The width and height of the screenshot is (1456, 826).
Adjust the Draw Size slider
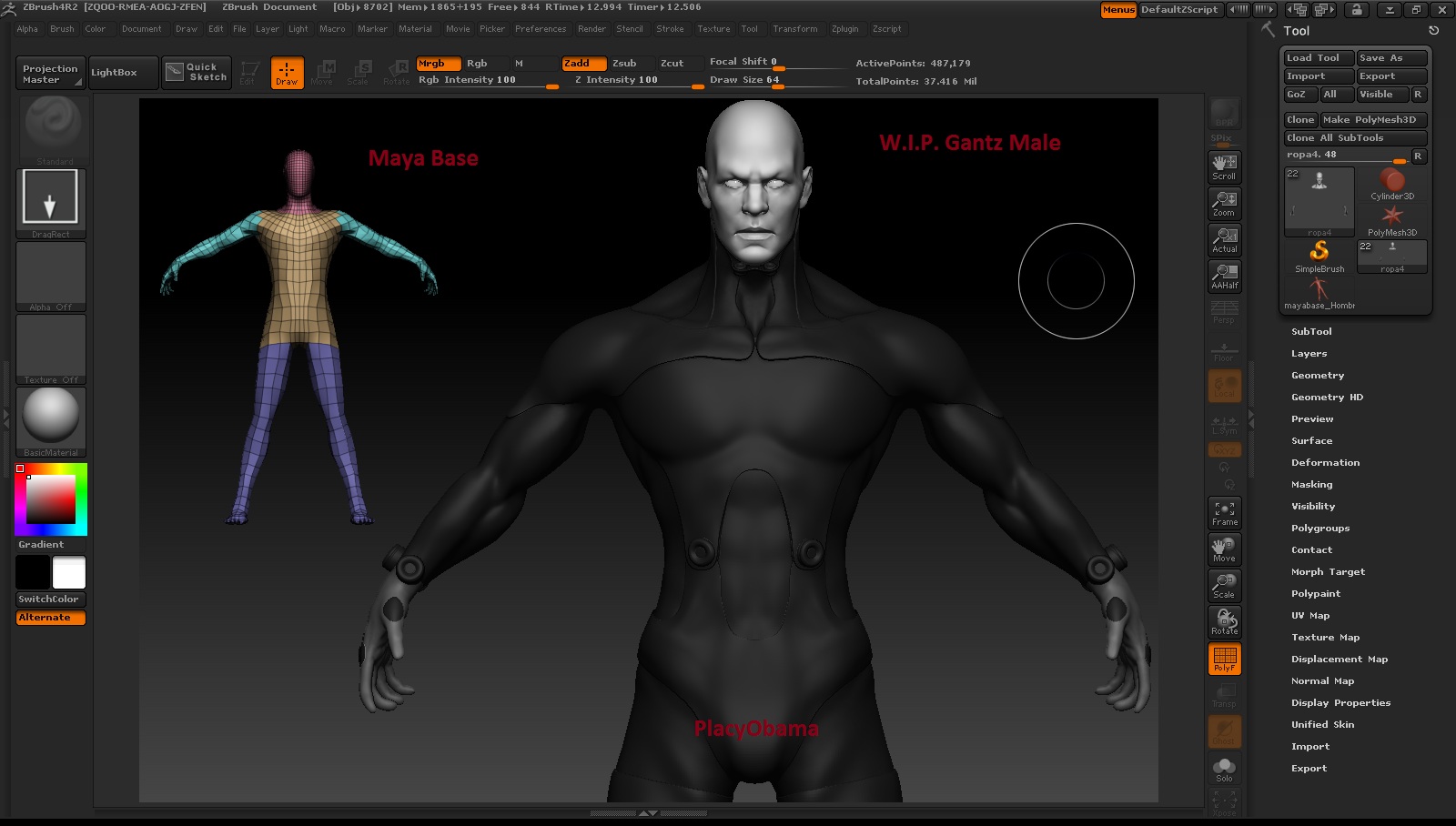[777, 80]
